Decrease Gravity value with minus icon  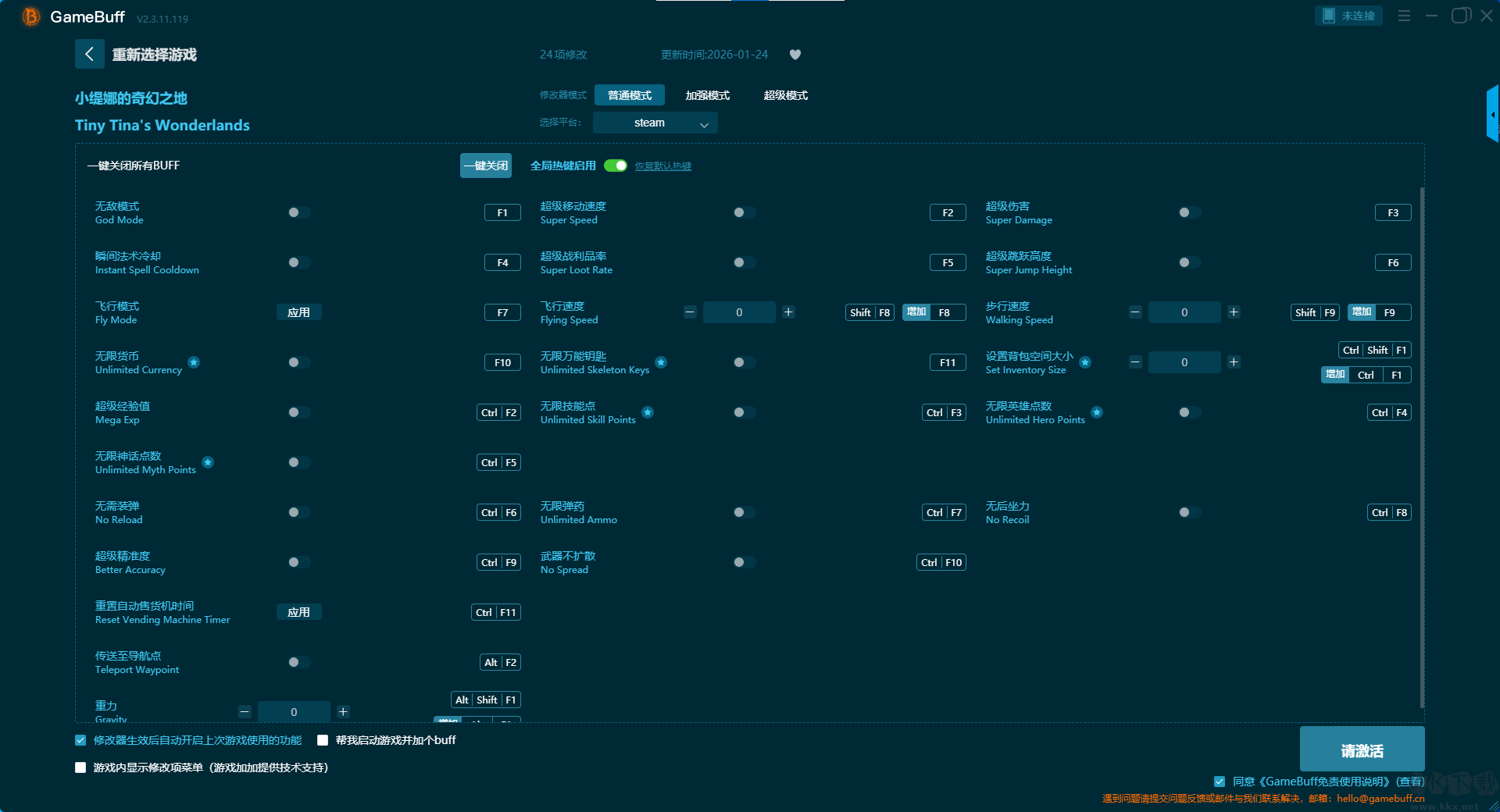(x=245, y=712)
